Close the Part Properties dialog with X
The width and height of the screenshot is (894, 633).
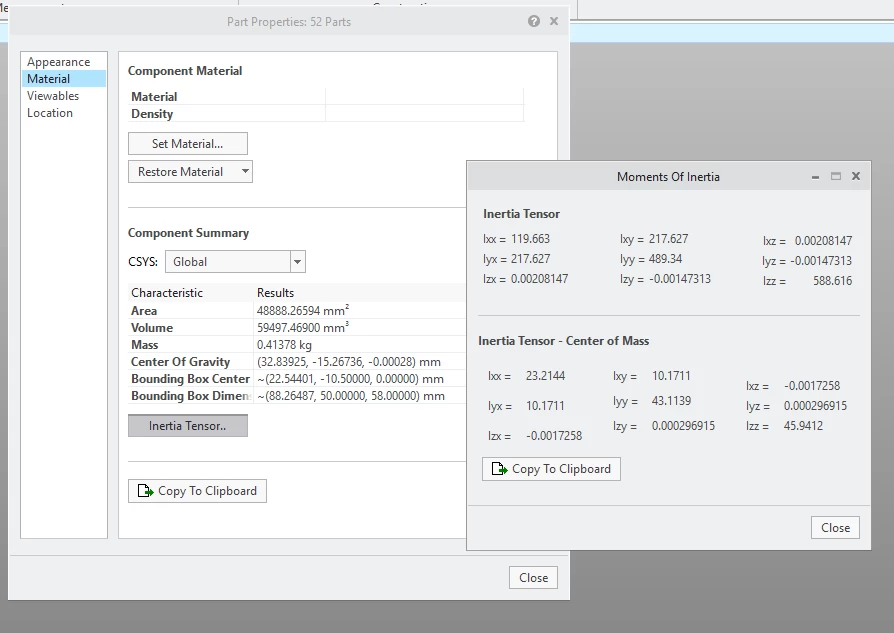[x=554, y=21]
